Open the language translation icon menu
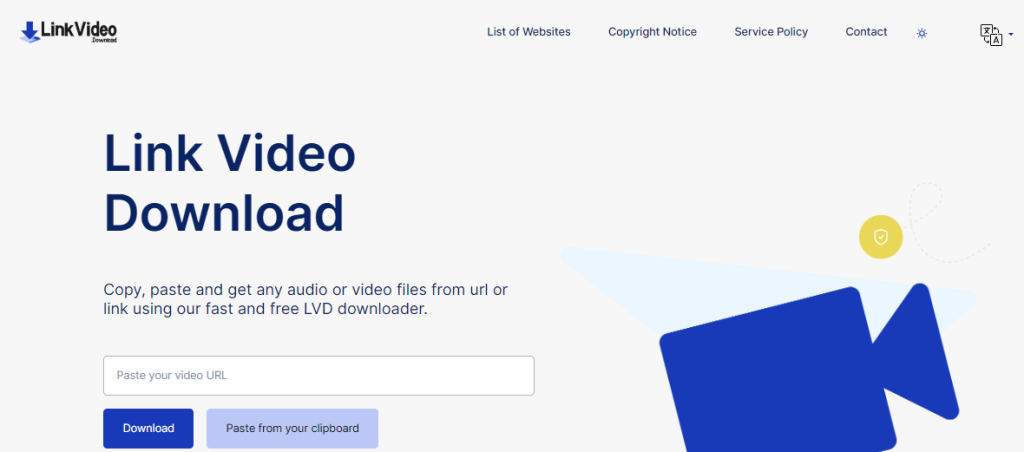This screenshot has width=1024, height=452. pyautogui.click(x=991, y=35)
